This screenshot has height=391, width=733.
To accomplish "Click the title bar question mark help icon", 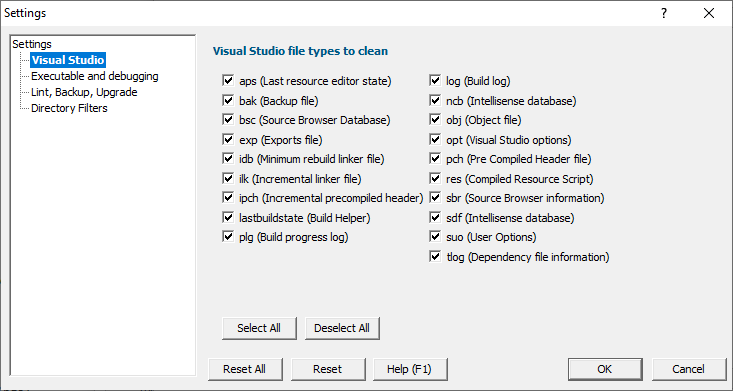I will [664, 13].
